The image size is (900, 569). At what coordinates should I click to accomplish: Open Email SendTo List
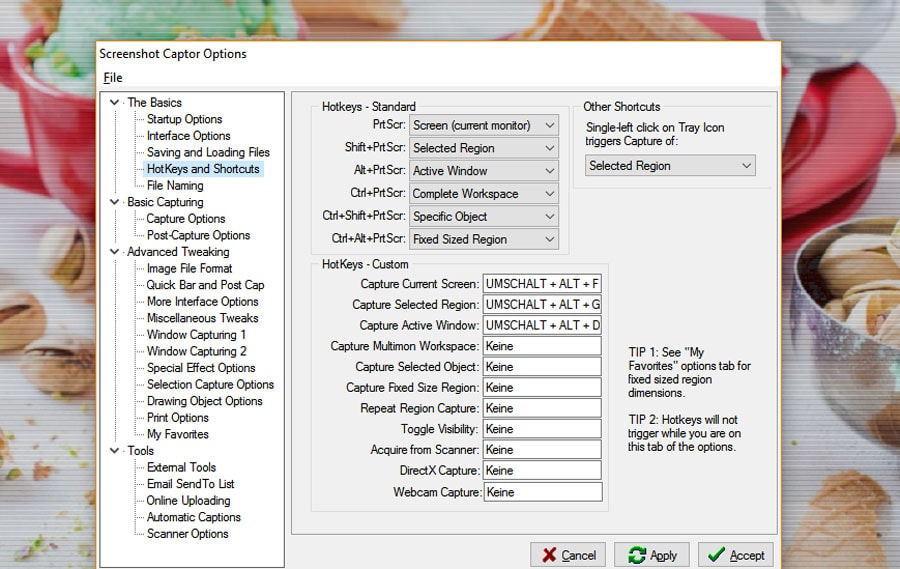190,484
